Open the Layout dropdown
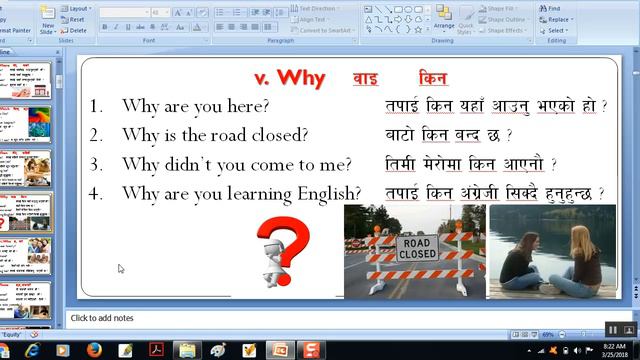Screen dimensions: 640x360 point(76,9)
